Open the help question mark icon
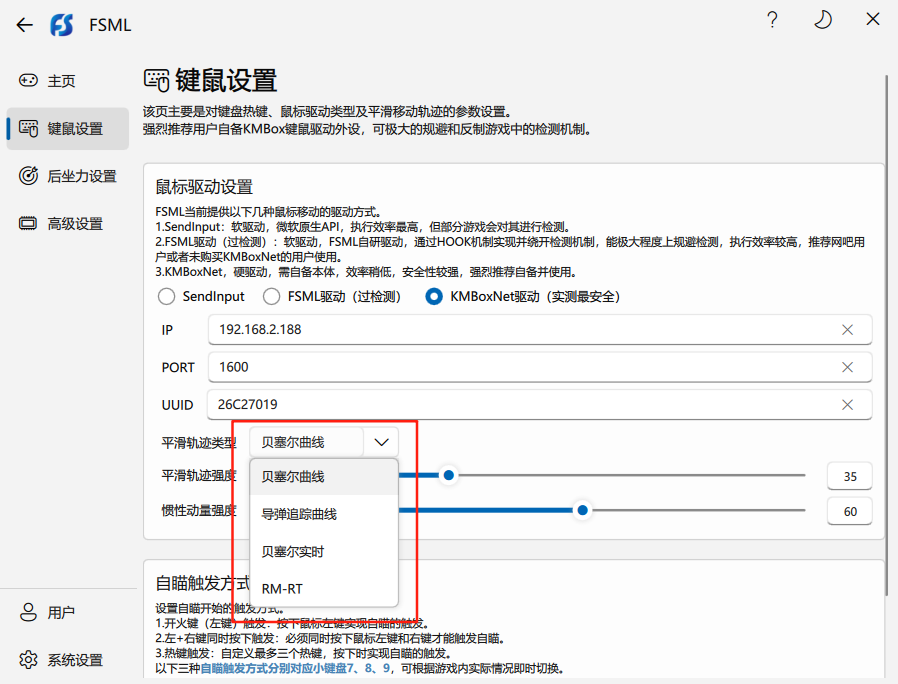Image resolution: width=898 pixels, height=684 pixels. pos(772,21)
